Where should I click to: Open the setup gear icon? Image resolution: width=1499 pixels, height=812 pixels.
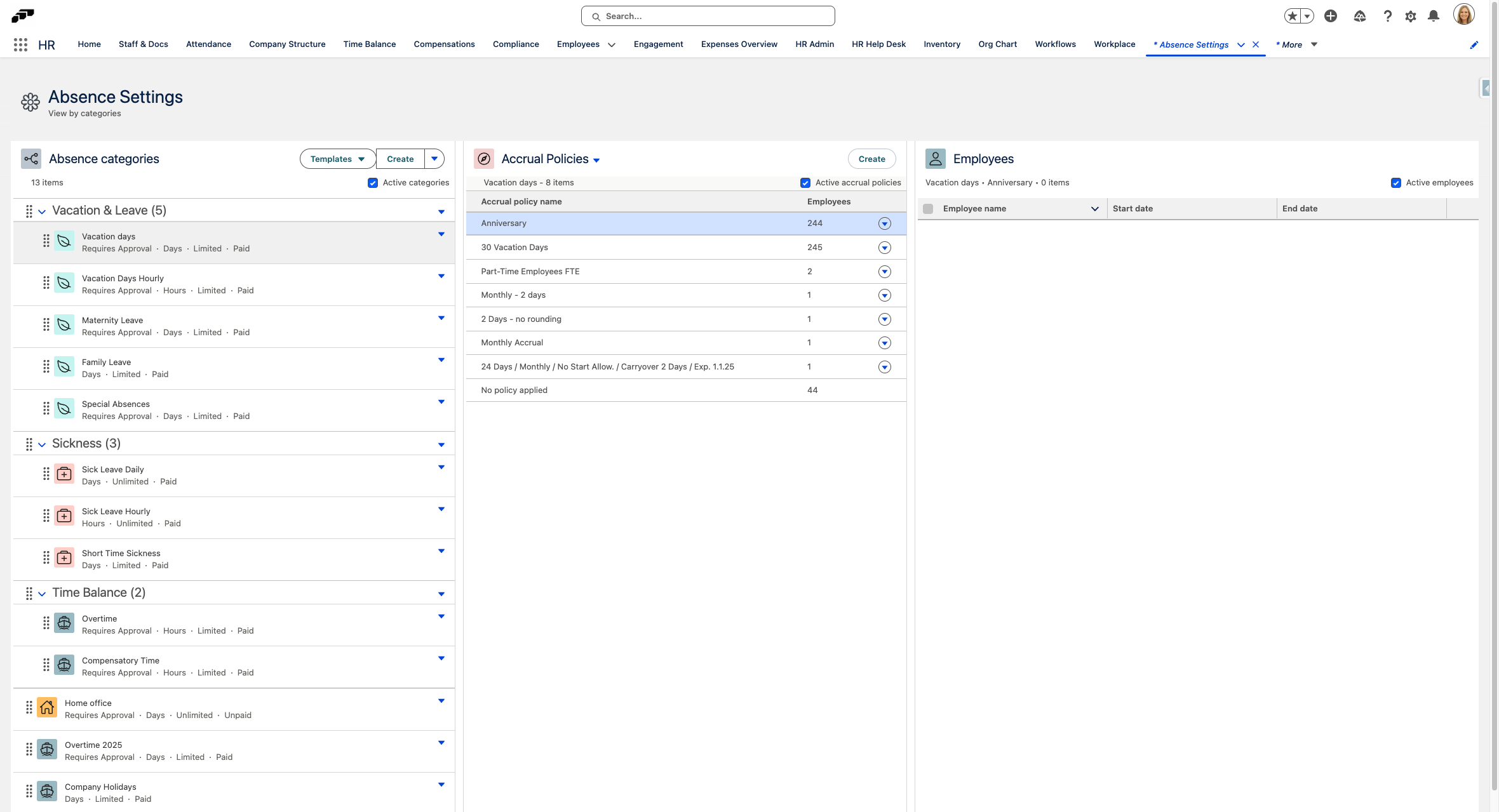click(1410, 17)
